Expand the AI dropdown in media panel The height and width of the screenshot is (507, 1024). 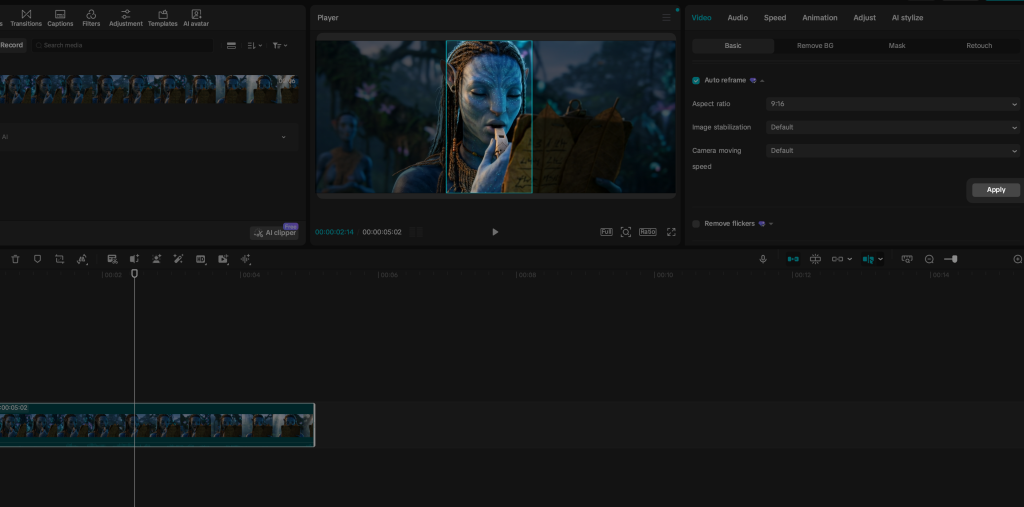[x=283, y=137]
